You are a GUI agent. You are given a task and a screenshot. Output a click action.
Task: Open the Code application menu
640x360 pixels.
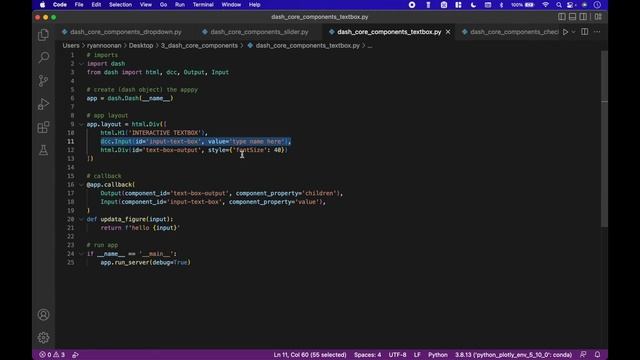point(60,5)
